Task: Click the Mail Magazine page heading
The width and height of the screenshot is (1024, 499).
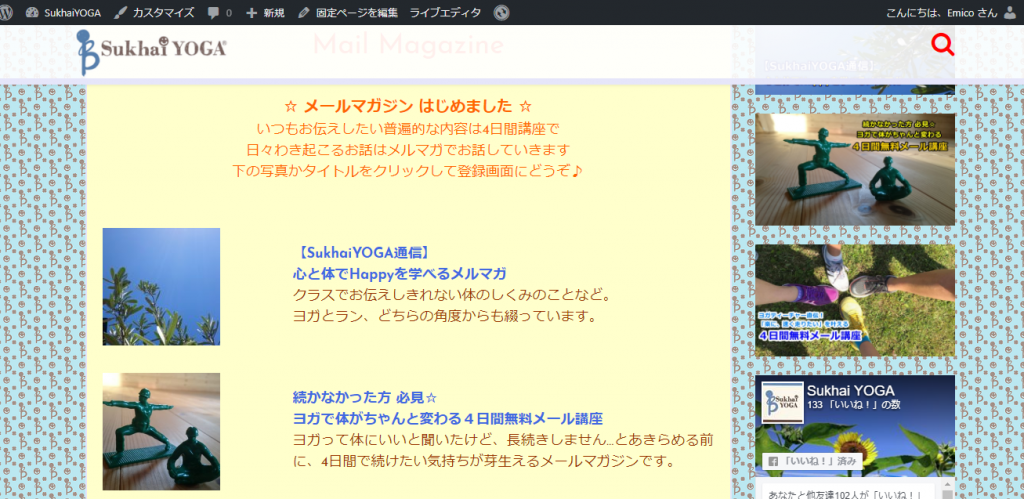Action: click(409, 45)
